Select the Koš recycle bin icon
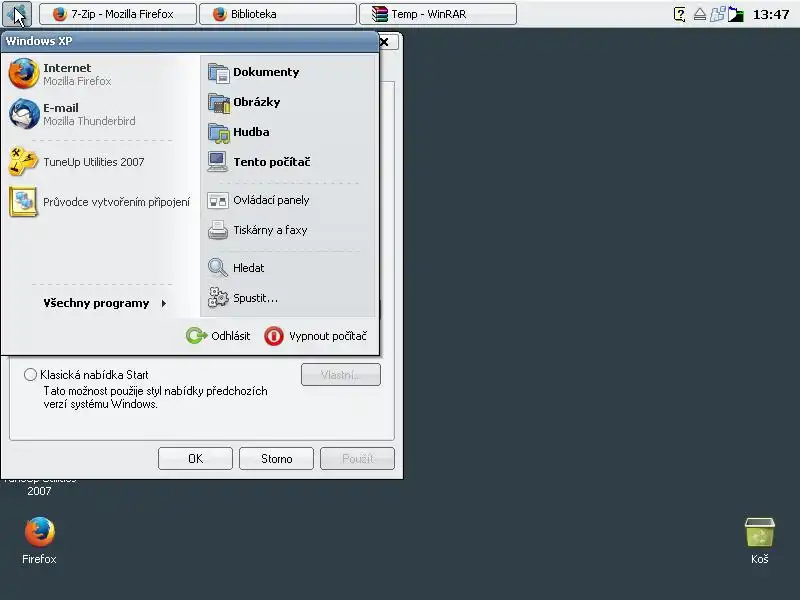Viewport: 800px width, 600px height. tap(760, 540)
